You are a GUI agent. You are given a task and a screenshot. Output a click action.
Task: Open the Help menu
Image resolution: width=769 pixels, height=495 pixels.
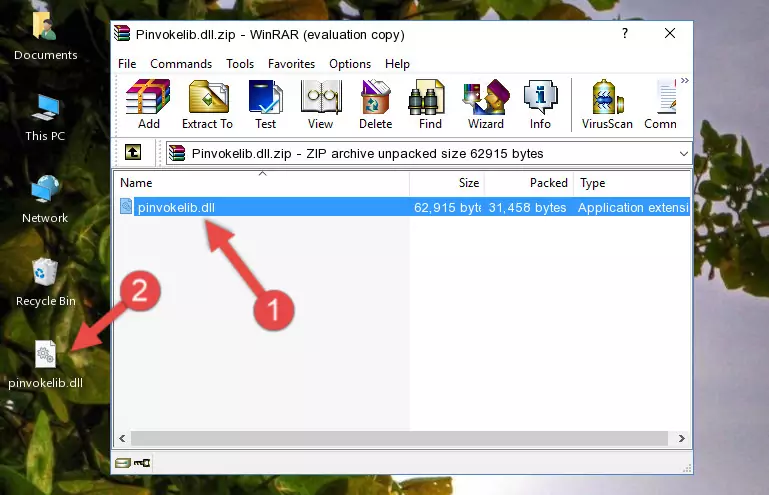397,64
